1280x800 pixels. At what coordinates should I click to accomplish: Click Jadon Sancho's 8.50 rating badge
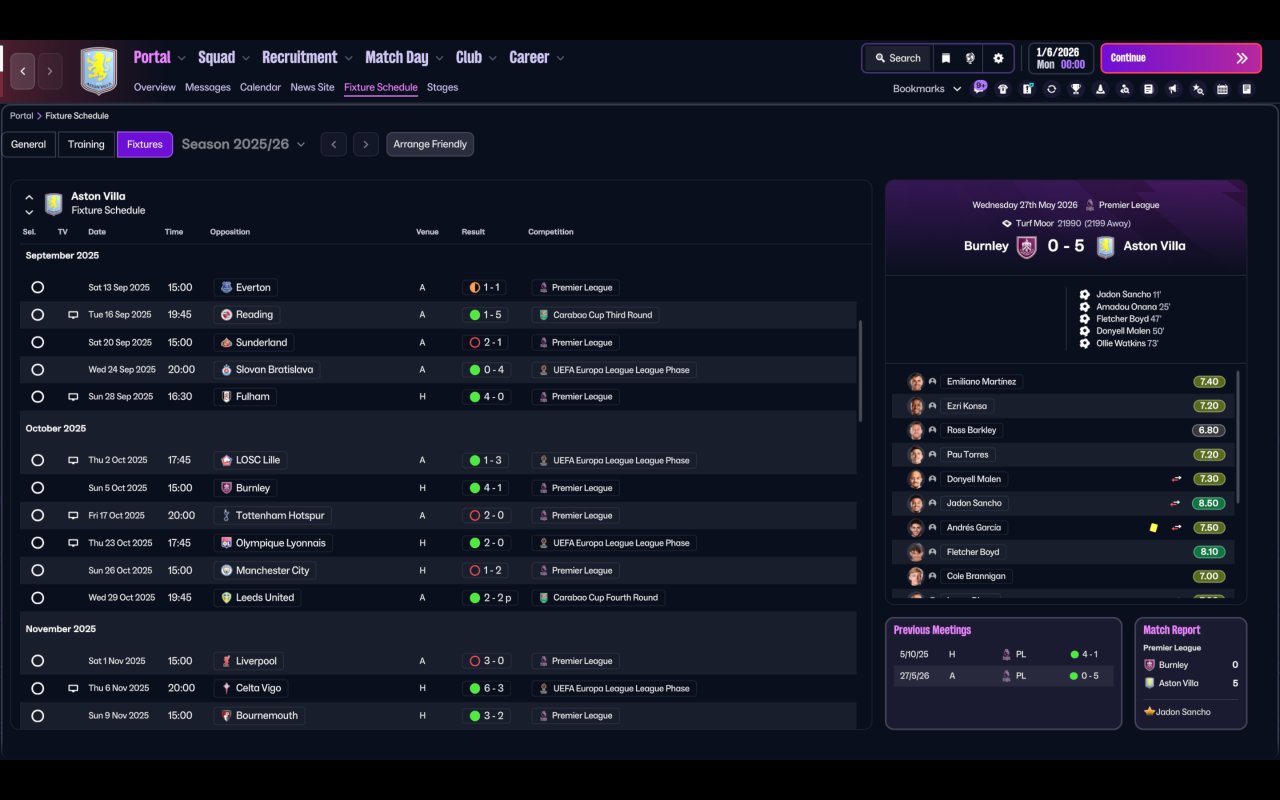click(x=1209, y=504)
